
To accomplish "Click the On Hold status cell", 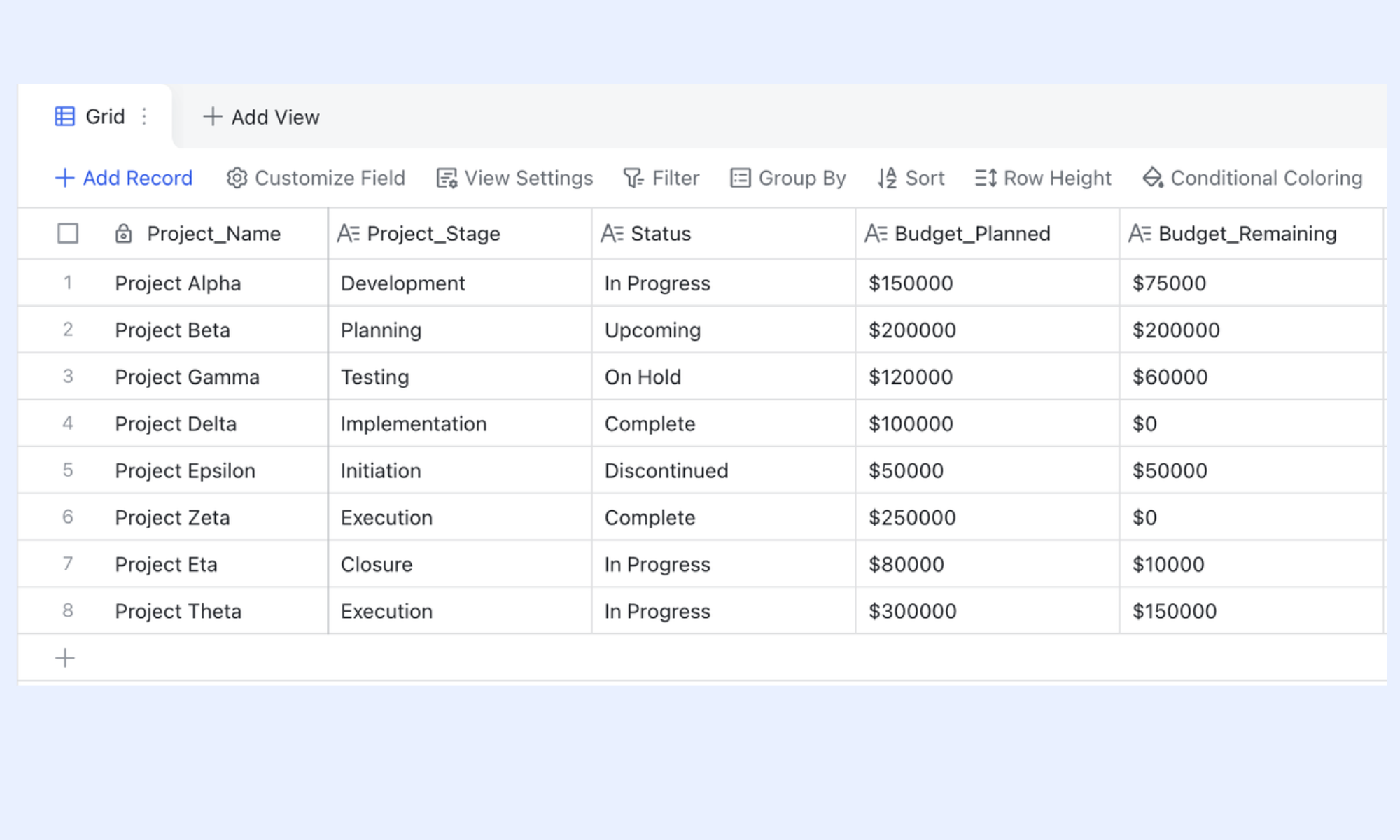I will pyautogui.click(x=724, y=377).
